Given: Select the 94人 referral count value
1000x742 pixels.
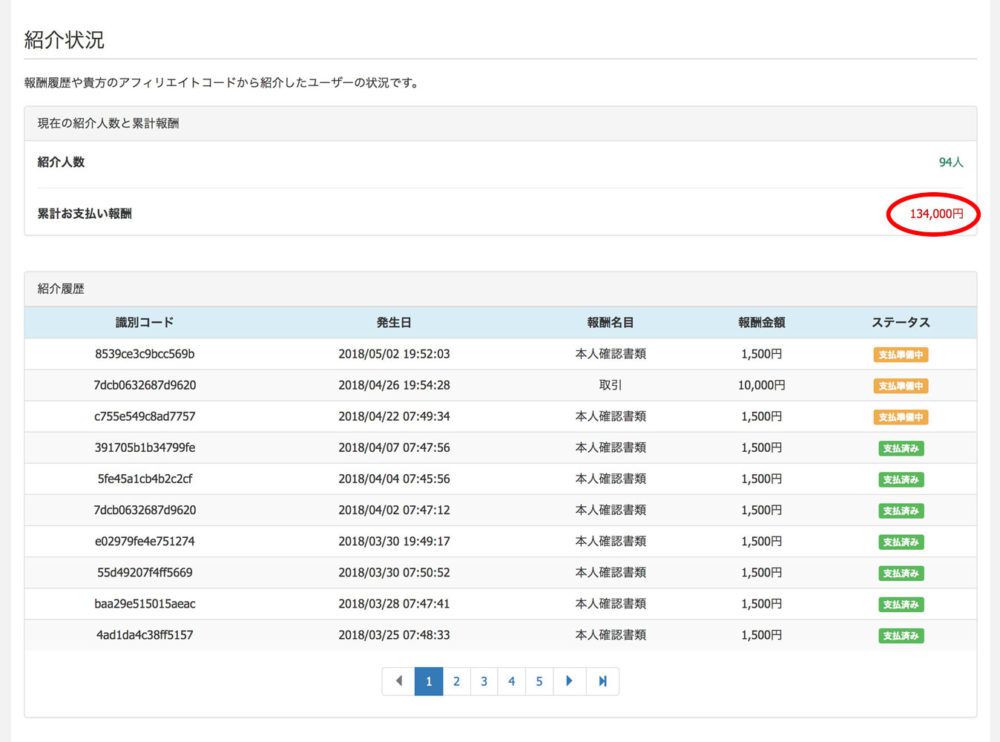Looking at the screenshot, I should 951,162.
